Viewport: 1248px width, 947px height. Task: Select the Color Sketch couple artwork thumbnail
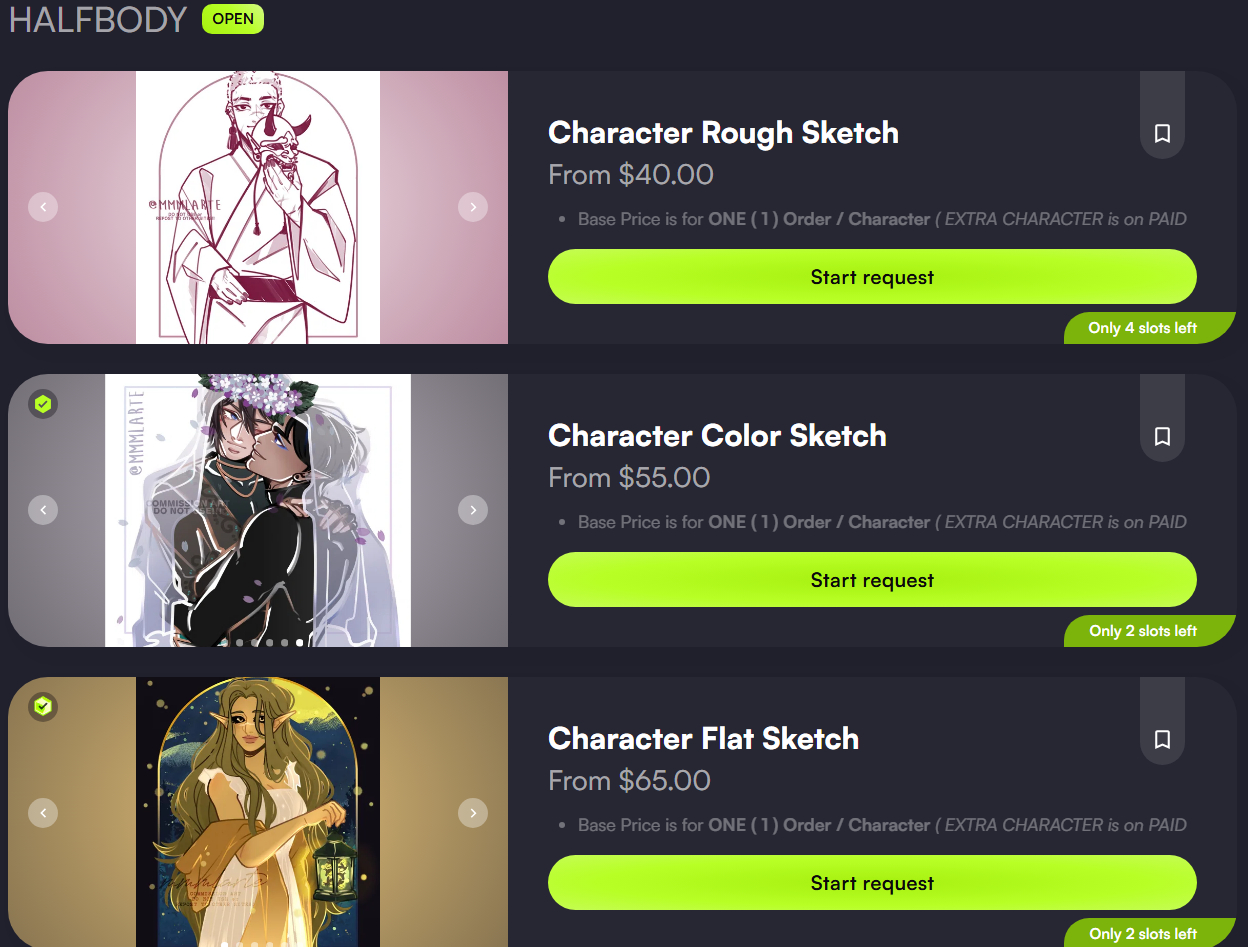(x=258, y=510)
